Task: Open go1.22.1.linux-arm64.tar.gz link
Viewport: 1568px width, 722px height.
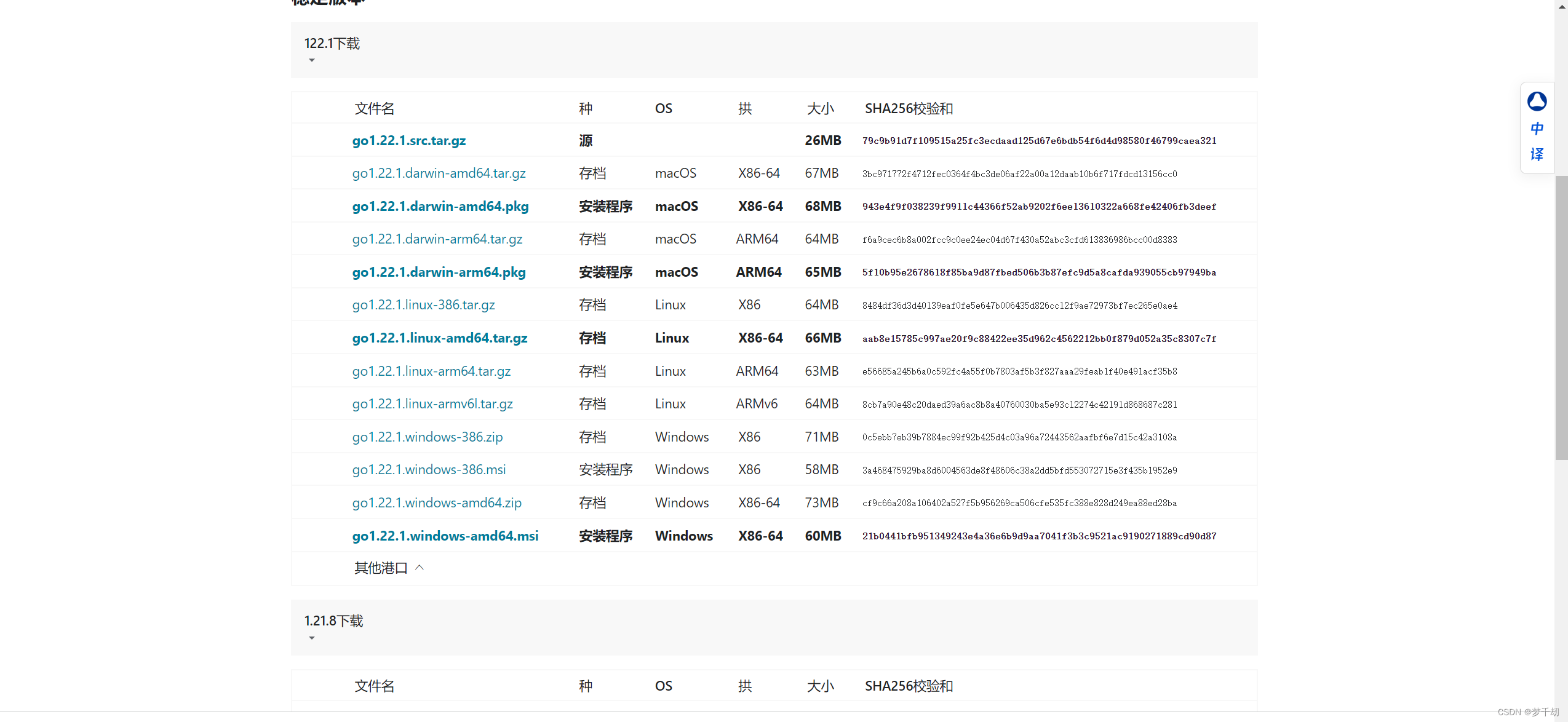Action: tap(431, 371)
